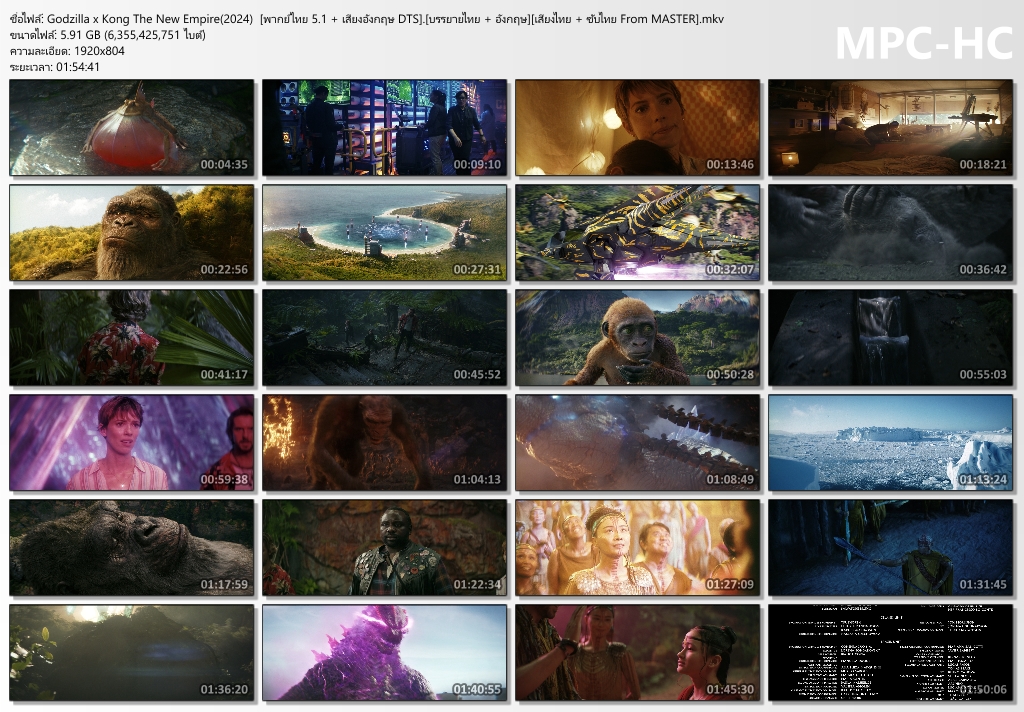Click the MPC-HC logo text
The width and height of the screenshot is (1024, 712).
(921, 43)
